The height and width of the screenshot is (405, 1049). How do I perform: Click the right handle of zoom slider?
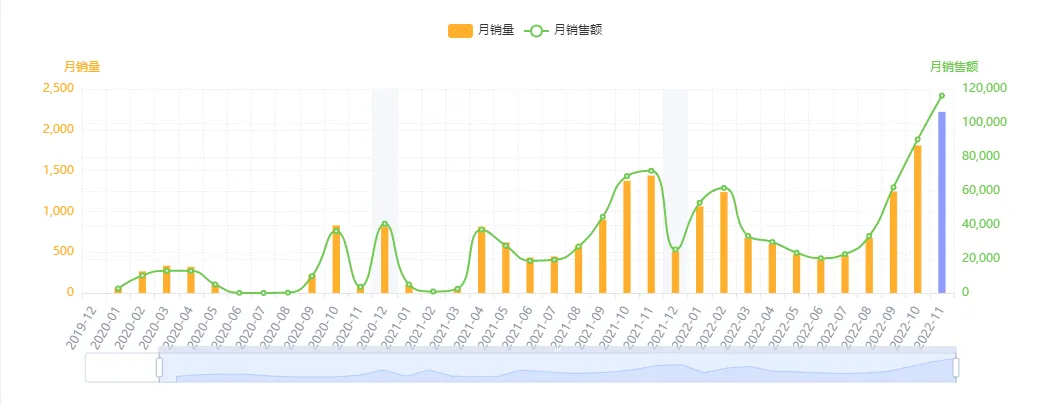956,367
